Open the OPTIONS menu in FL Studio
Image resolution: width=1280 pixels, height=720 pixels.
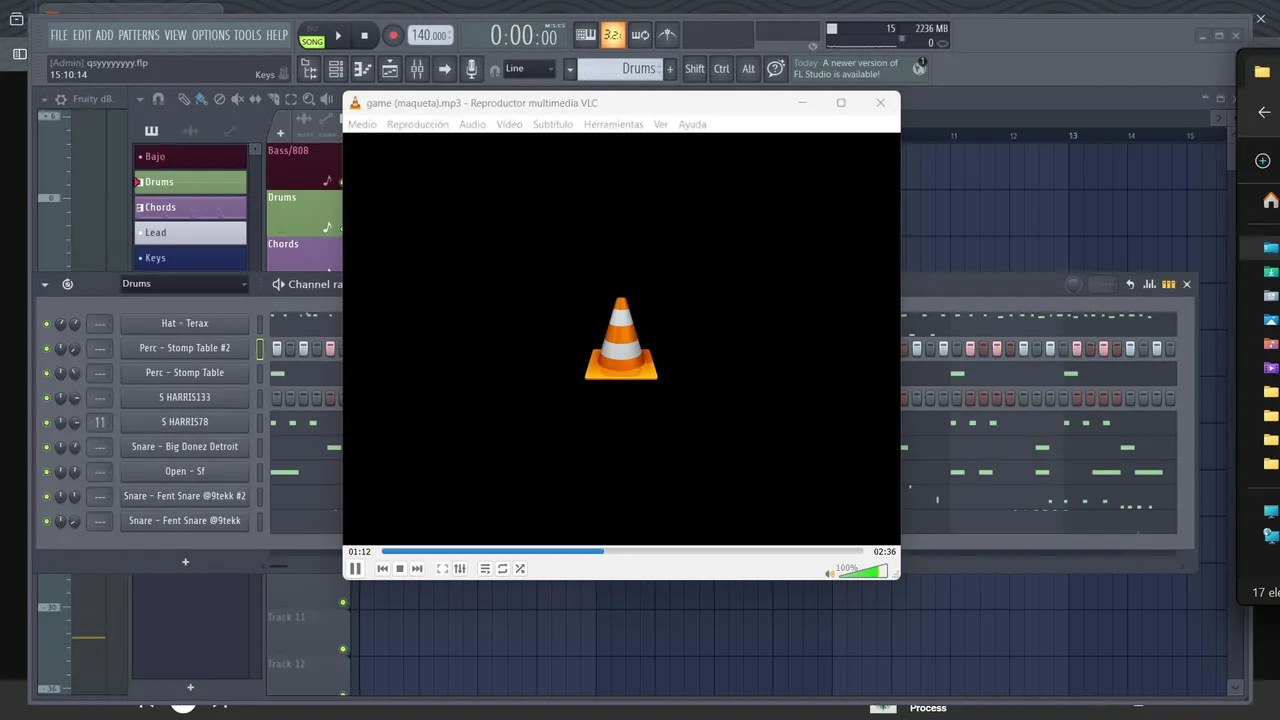click(x=211, y=35)
